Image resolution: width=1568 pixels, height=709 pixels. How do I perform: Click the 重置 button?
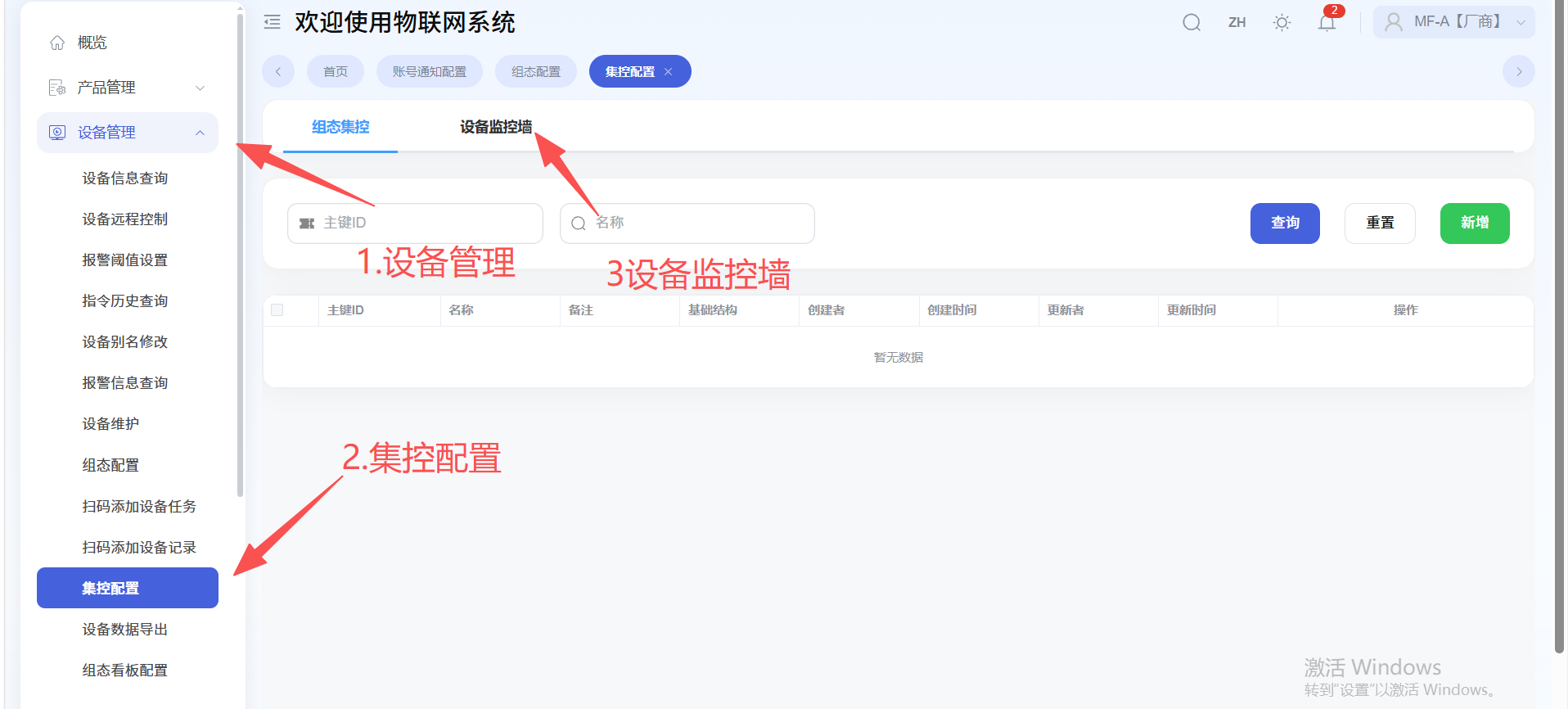tap(1380, 223)
